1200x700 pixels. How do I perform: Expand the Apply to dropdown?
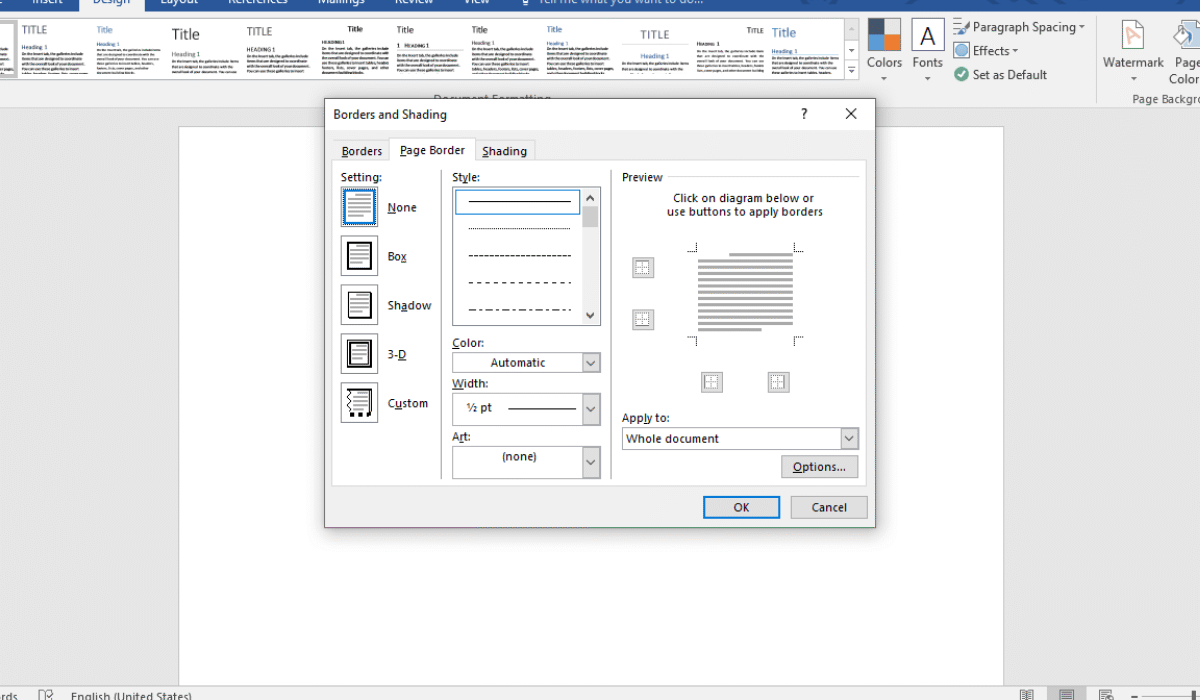click(849, 439)
